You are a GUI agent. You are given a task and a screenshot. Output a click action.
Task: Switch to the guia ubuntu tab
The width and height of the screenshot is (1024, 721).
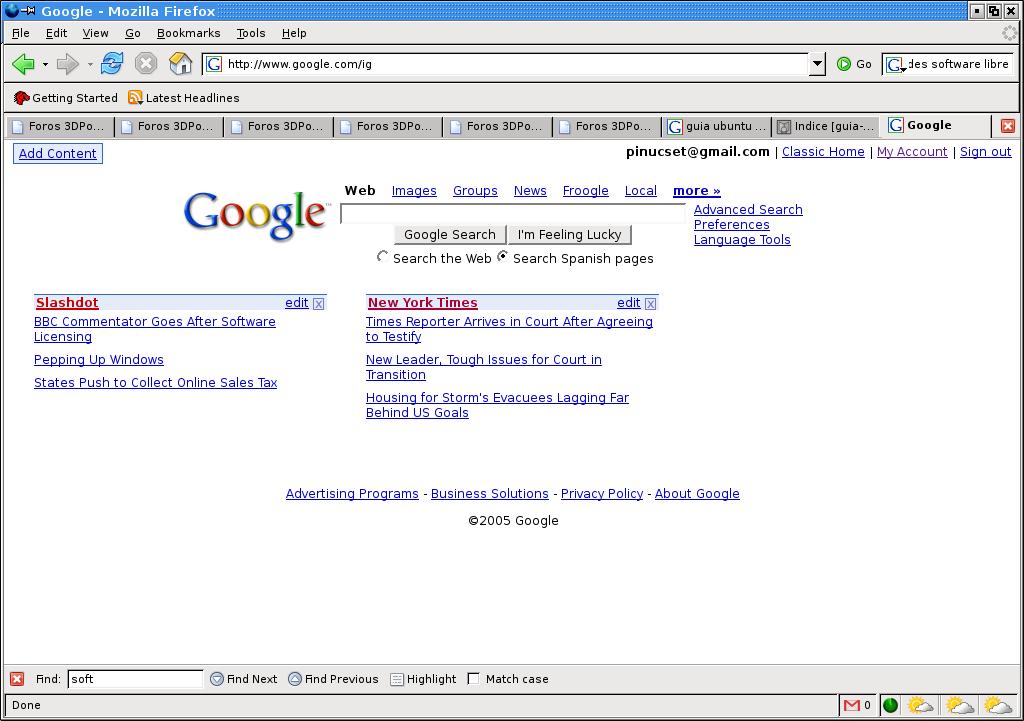click(716, 126)
